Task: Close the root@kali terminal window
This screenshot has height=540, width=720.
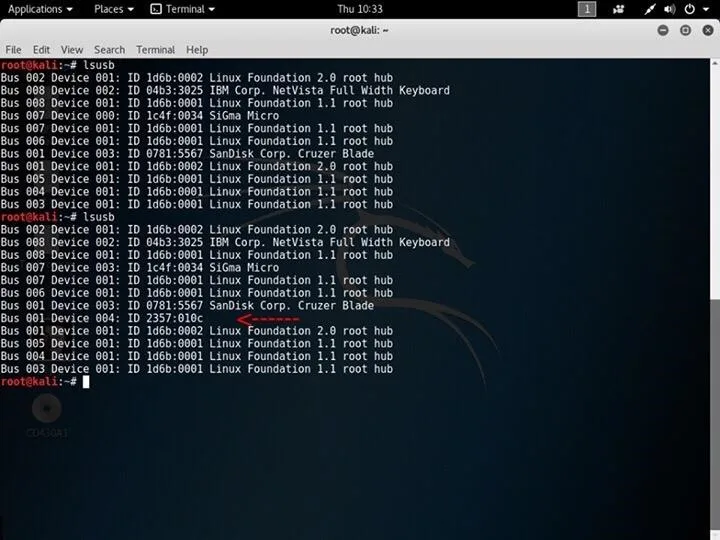Action: click(x=705, y=30)
